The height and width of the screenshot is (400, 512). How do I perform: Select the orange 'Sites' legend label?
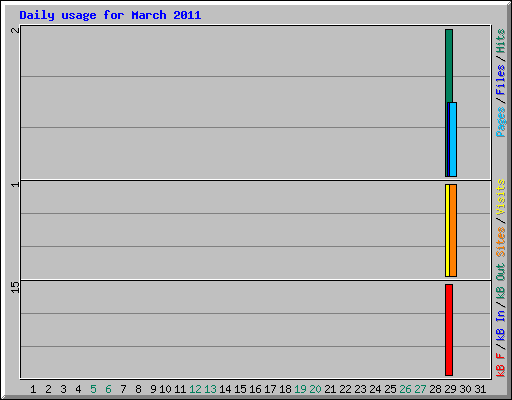(x=500, y=241)
